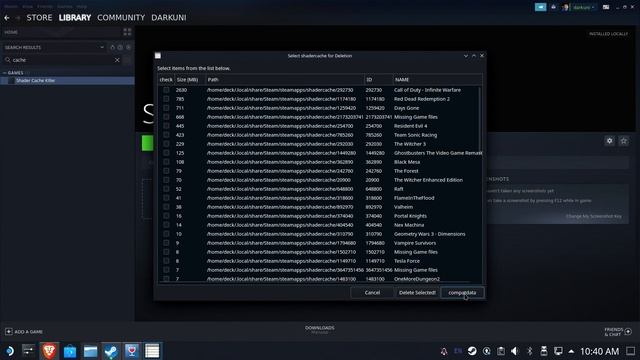Viewport: 640px width, 360px height.
Task: Select the Tesla Force row name
Action: pos(407,261)
